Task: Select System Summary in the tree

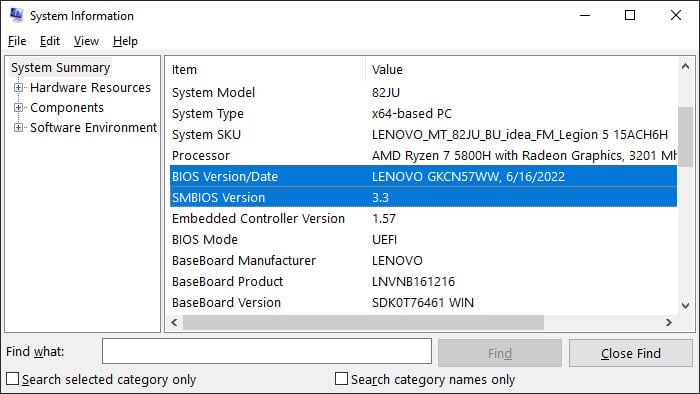Action: (x=61, y=68)
